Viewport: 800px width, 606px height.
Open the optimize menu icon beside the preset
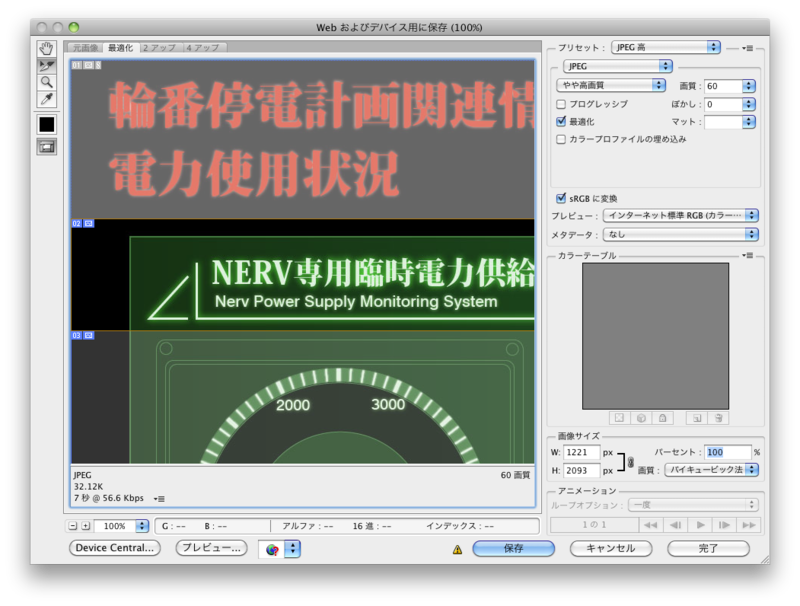747,48
